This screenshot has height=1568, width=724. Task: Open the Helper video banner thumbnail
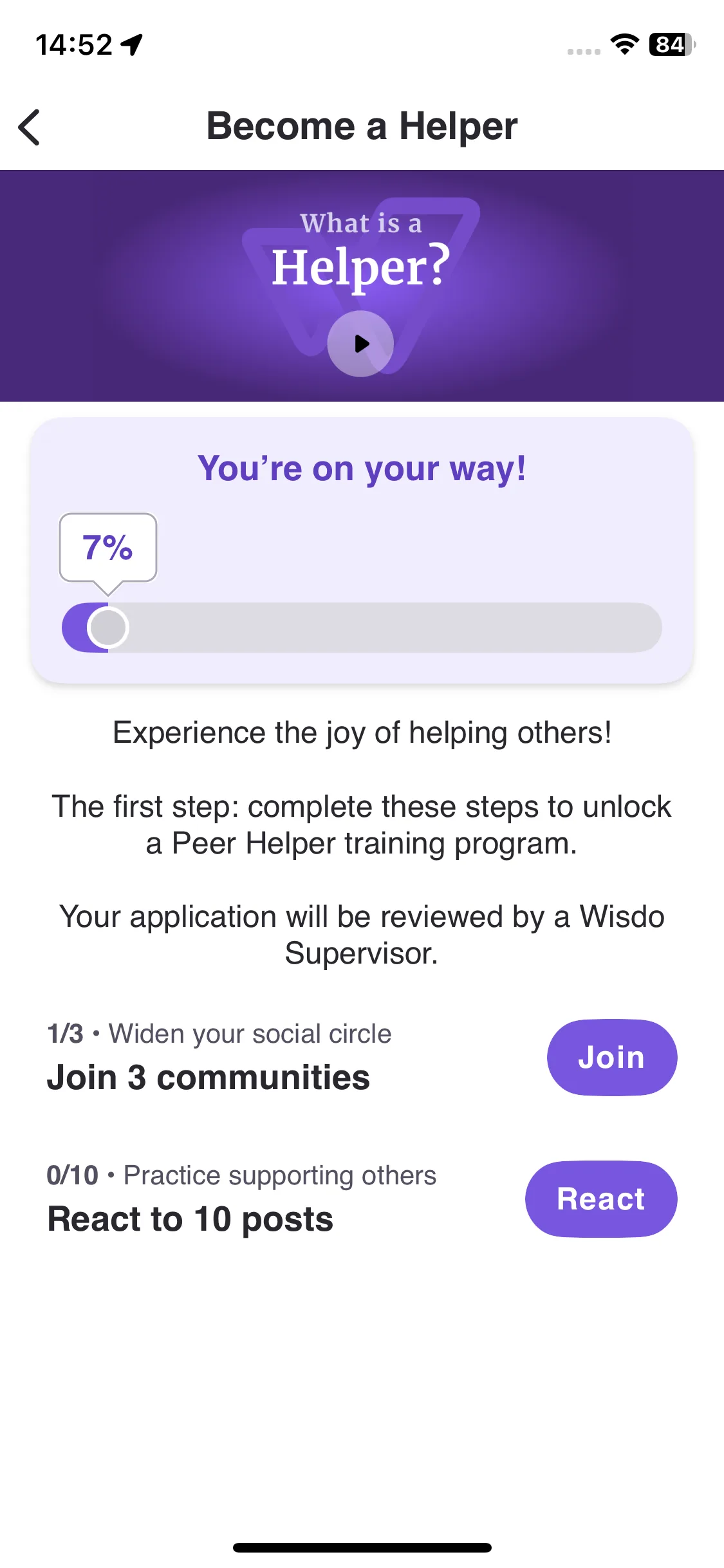coord(362,286)
